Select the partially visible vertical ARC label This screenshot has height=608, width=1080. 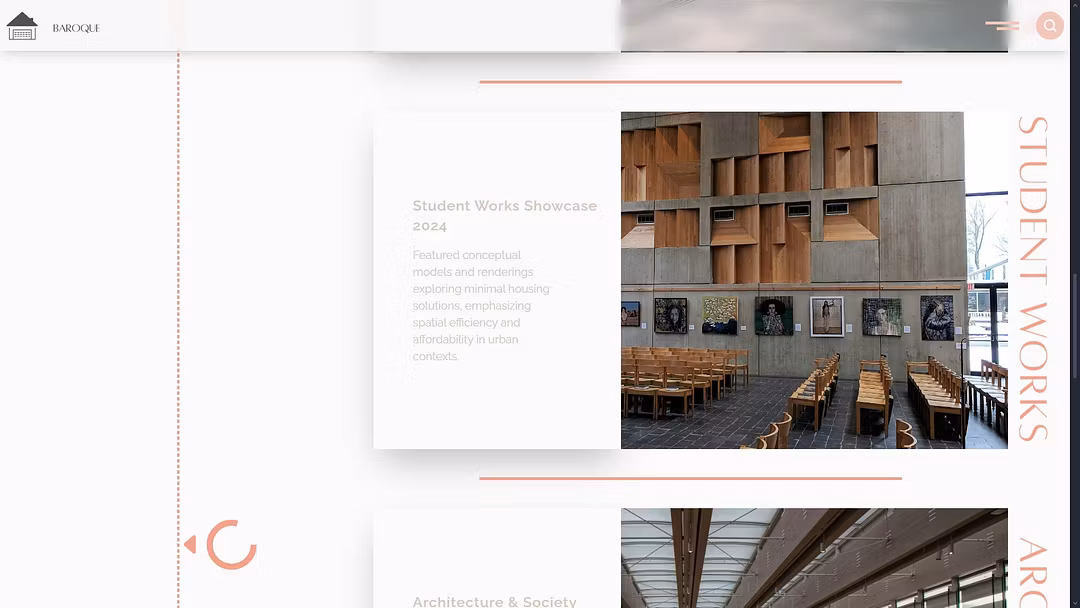pyautogui.click(x=1032, y=573)
